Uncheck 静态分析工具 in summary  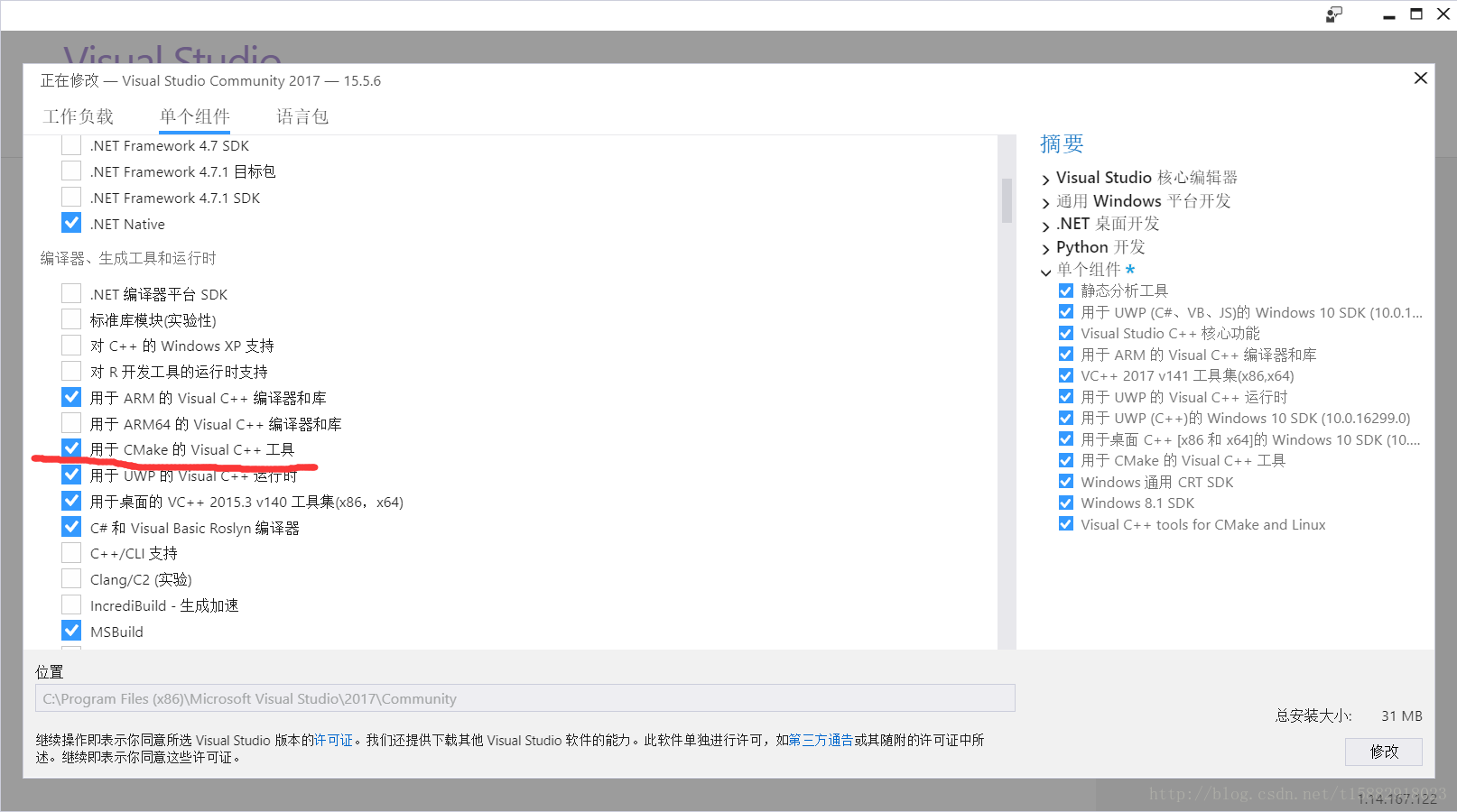[1066, 291]
